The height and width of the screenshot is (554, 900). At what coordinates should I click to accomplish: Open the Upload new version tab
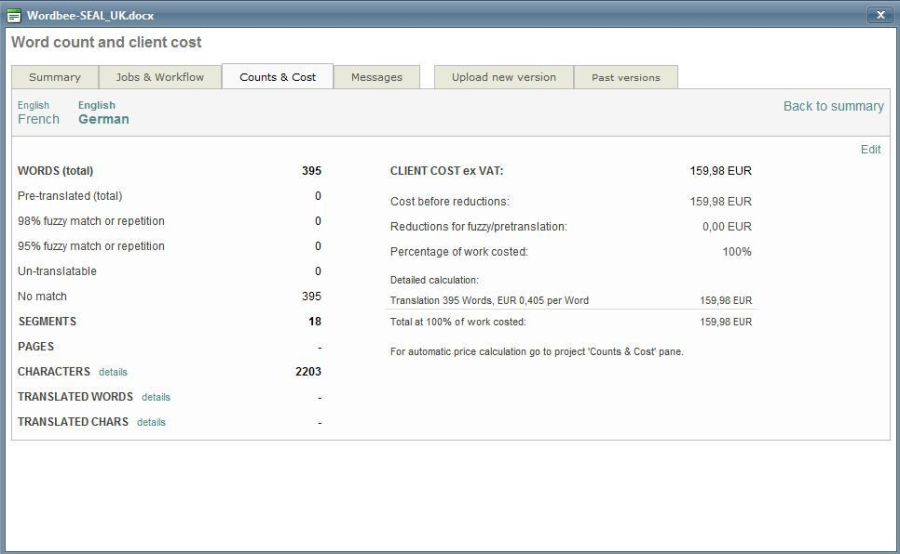click(503, 78)
